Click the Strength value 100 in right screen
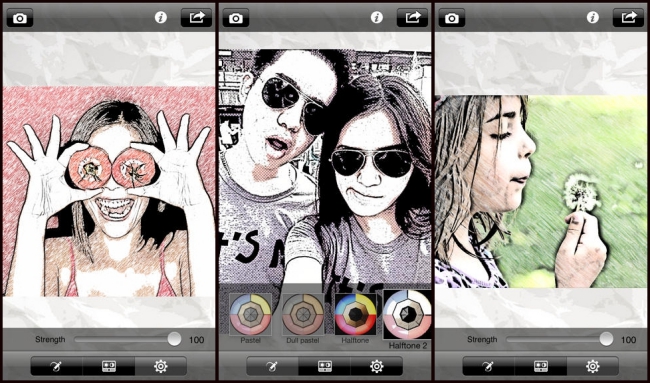This screenshot has width=650, height=383. 628,340
